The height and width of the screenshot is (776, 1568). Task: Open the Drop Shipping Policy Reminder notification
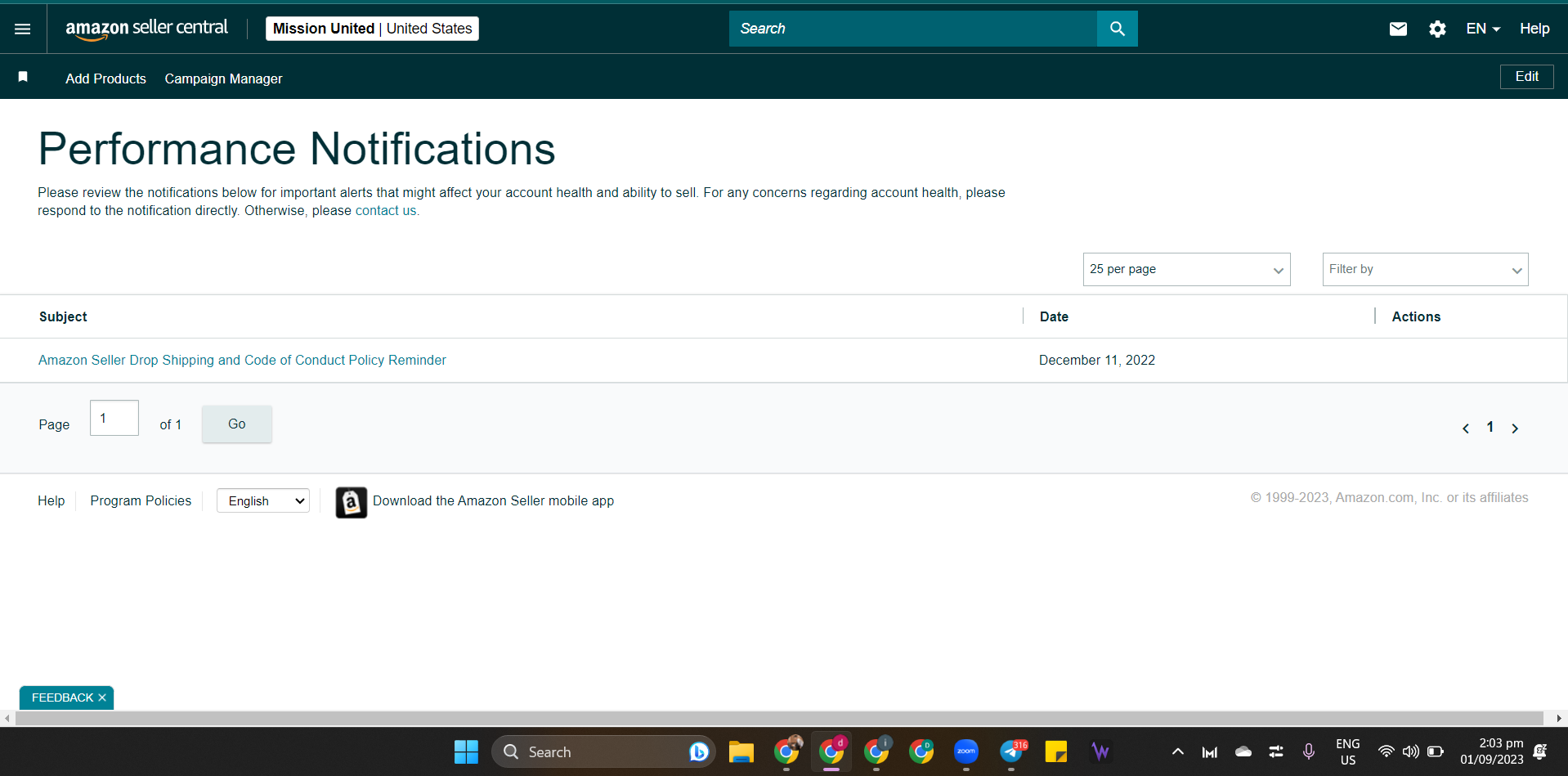click(242, 361)
